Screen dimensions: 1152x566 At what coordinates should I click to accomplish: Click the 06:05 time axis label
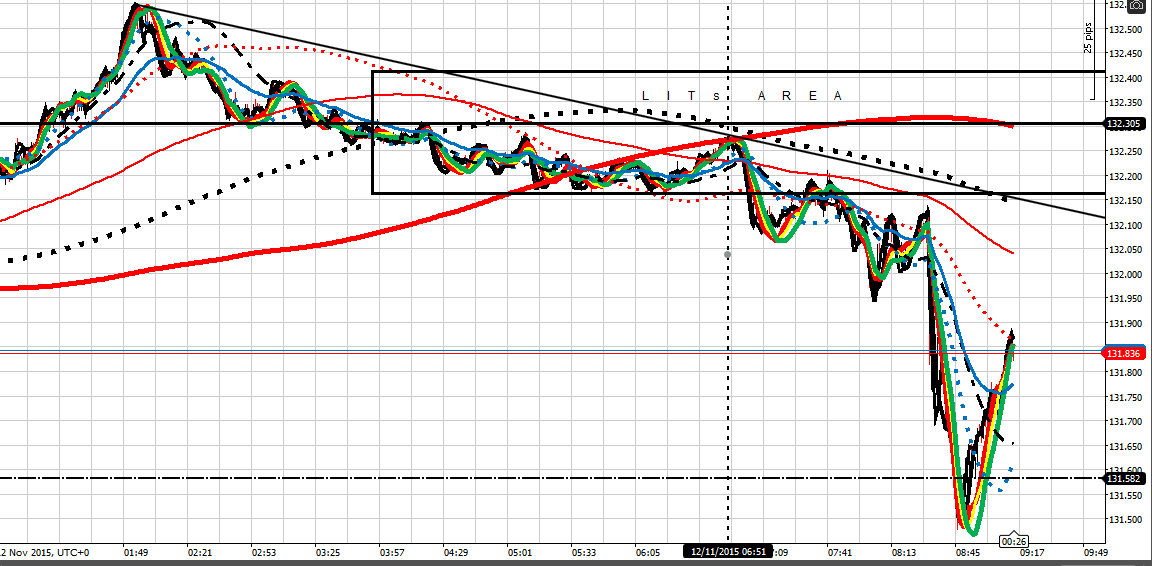(647, 551)
